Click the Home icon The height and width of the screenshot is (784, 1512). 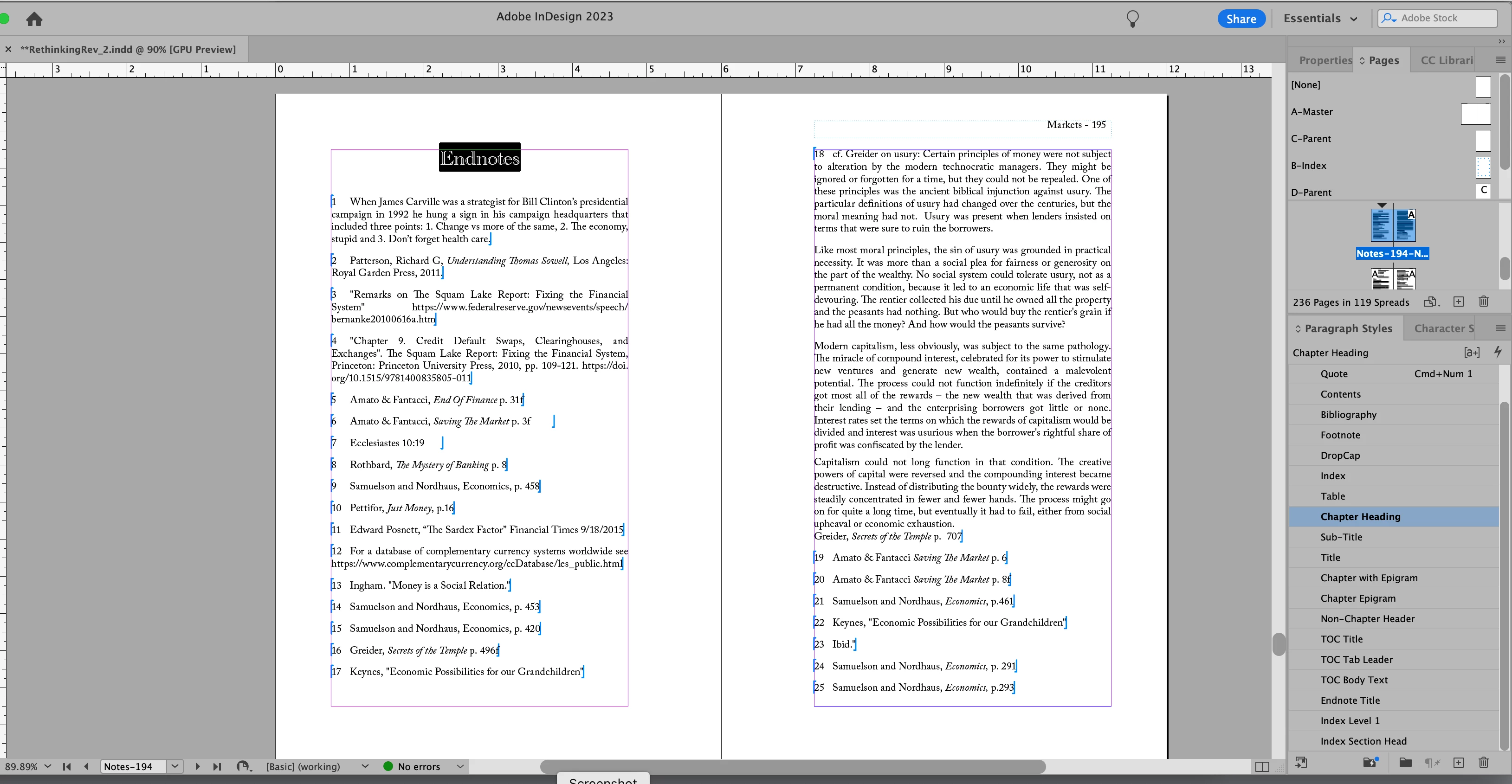click(34, 19)
